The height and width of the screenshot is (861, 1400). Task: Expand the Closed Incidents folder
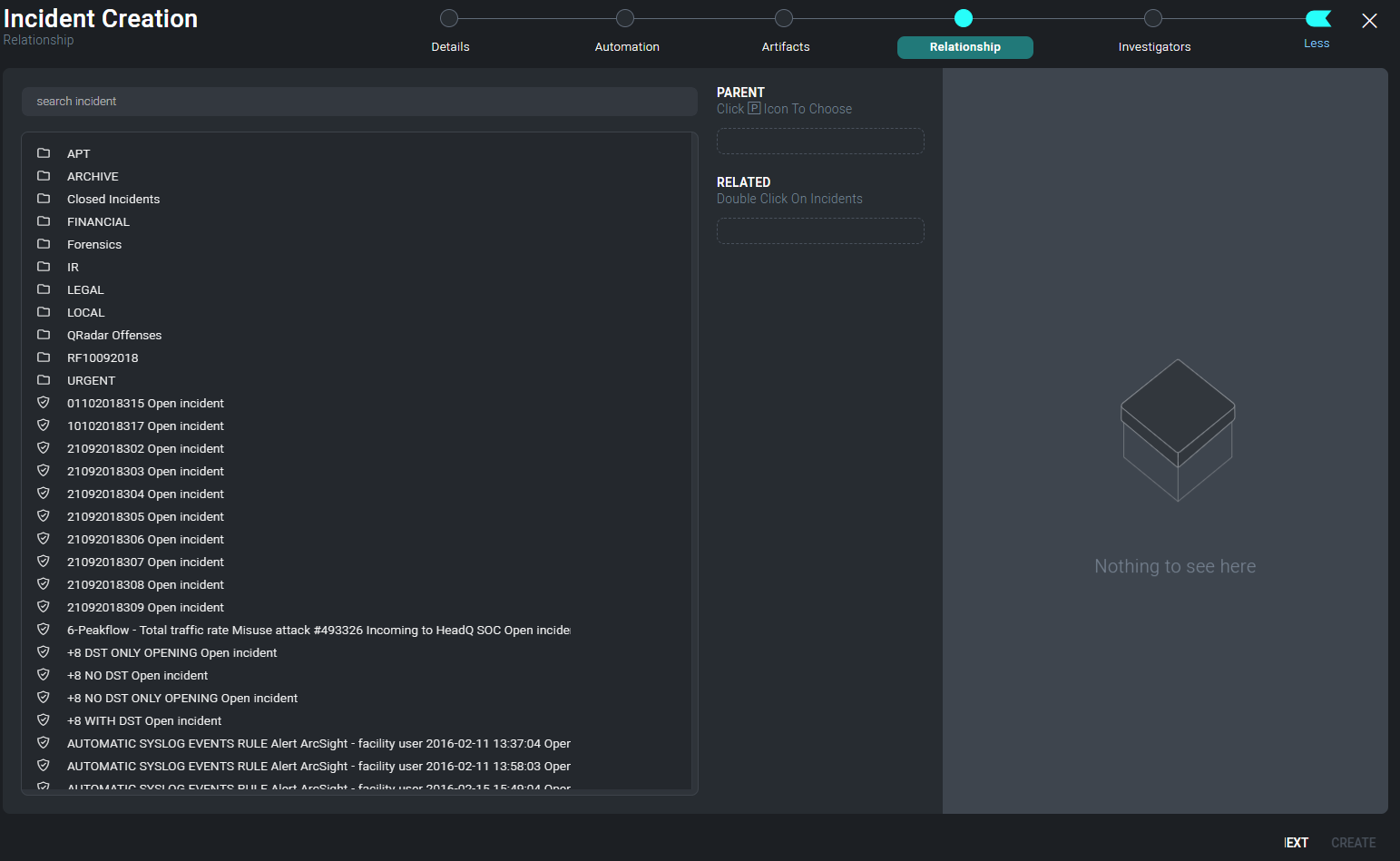pos(113,200)
